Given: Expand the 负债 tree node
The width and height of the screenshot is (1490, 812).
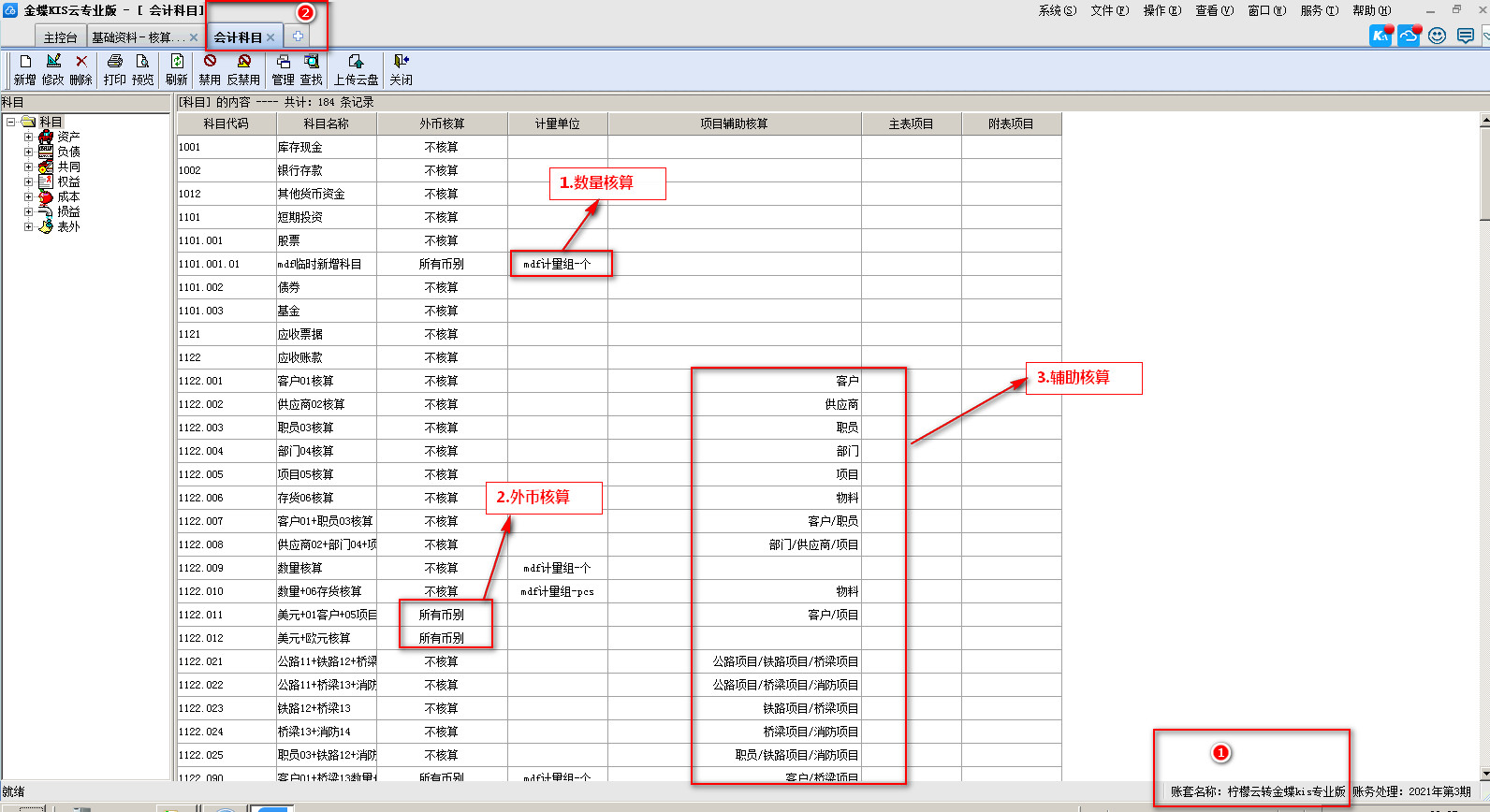Looking at the screenshot, I should (x=28, y=152).
